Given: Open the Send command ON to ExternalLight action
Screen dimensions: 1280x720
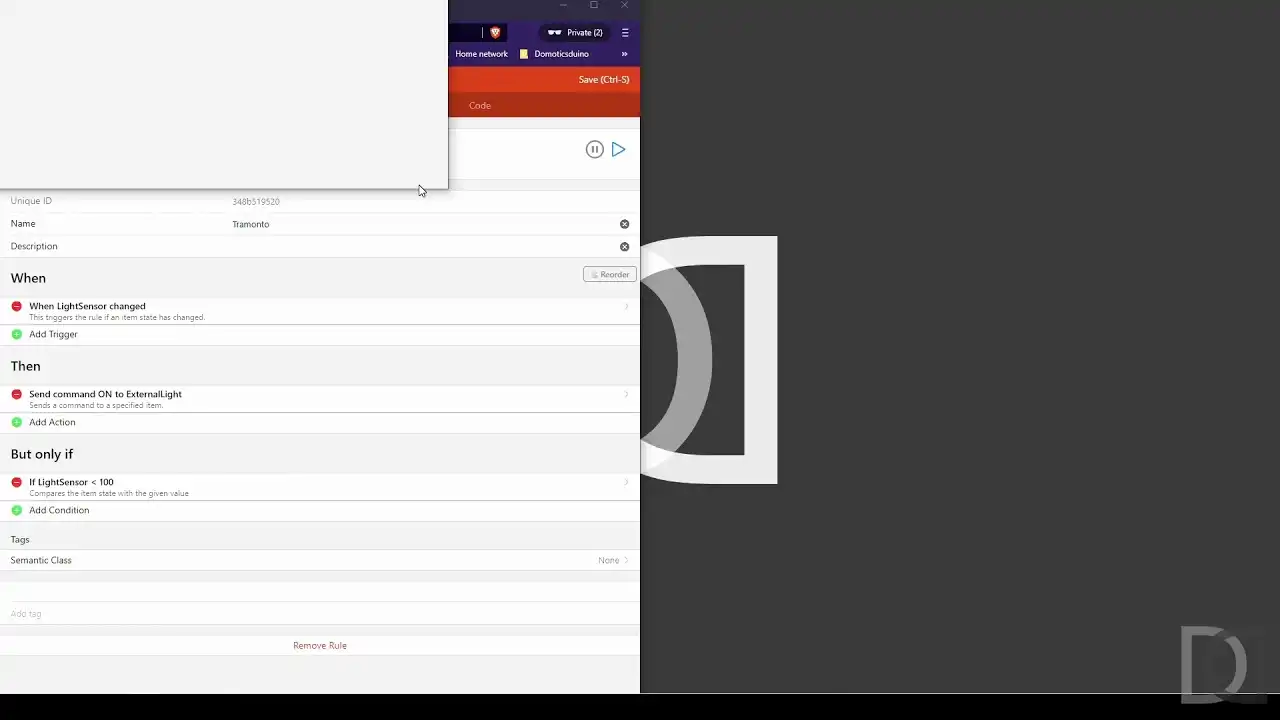Looking at the screenshot, I should coord(320,398).
